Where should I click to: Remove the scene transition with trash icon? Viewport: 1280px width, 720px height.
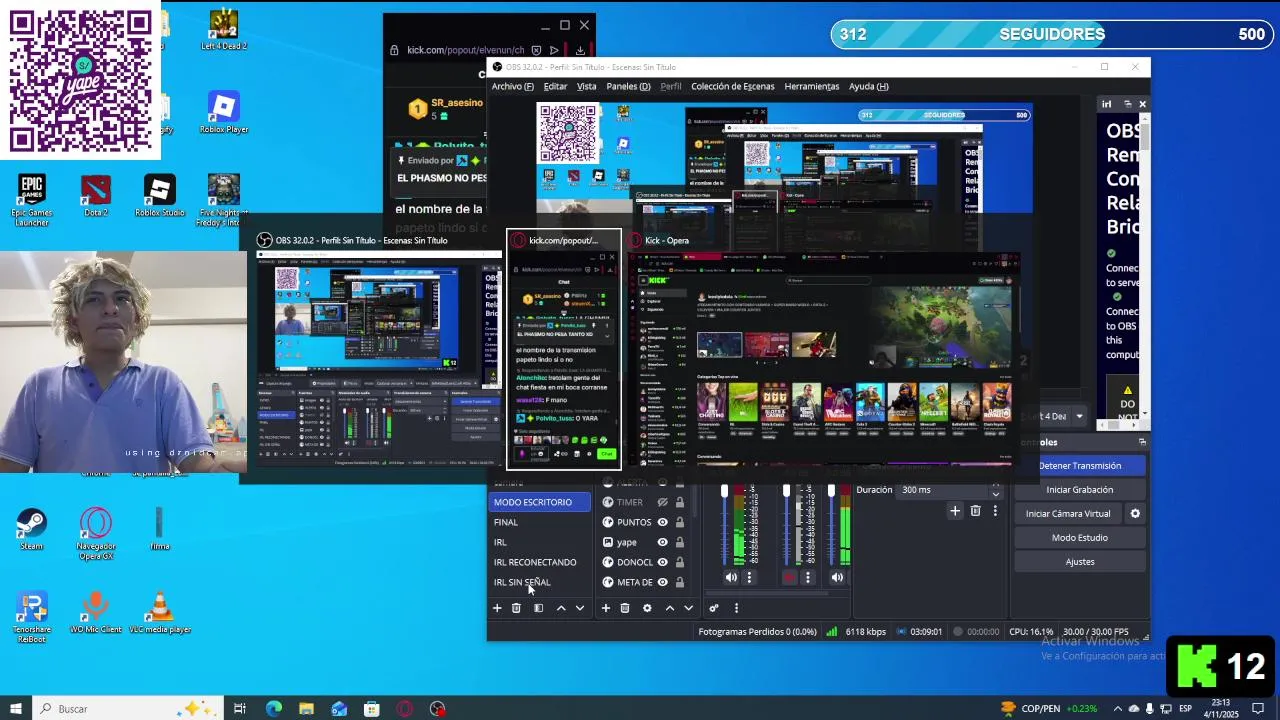click(976, 511)
